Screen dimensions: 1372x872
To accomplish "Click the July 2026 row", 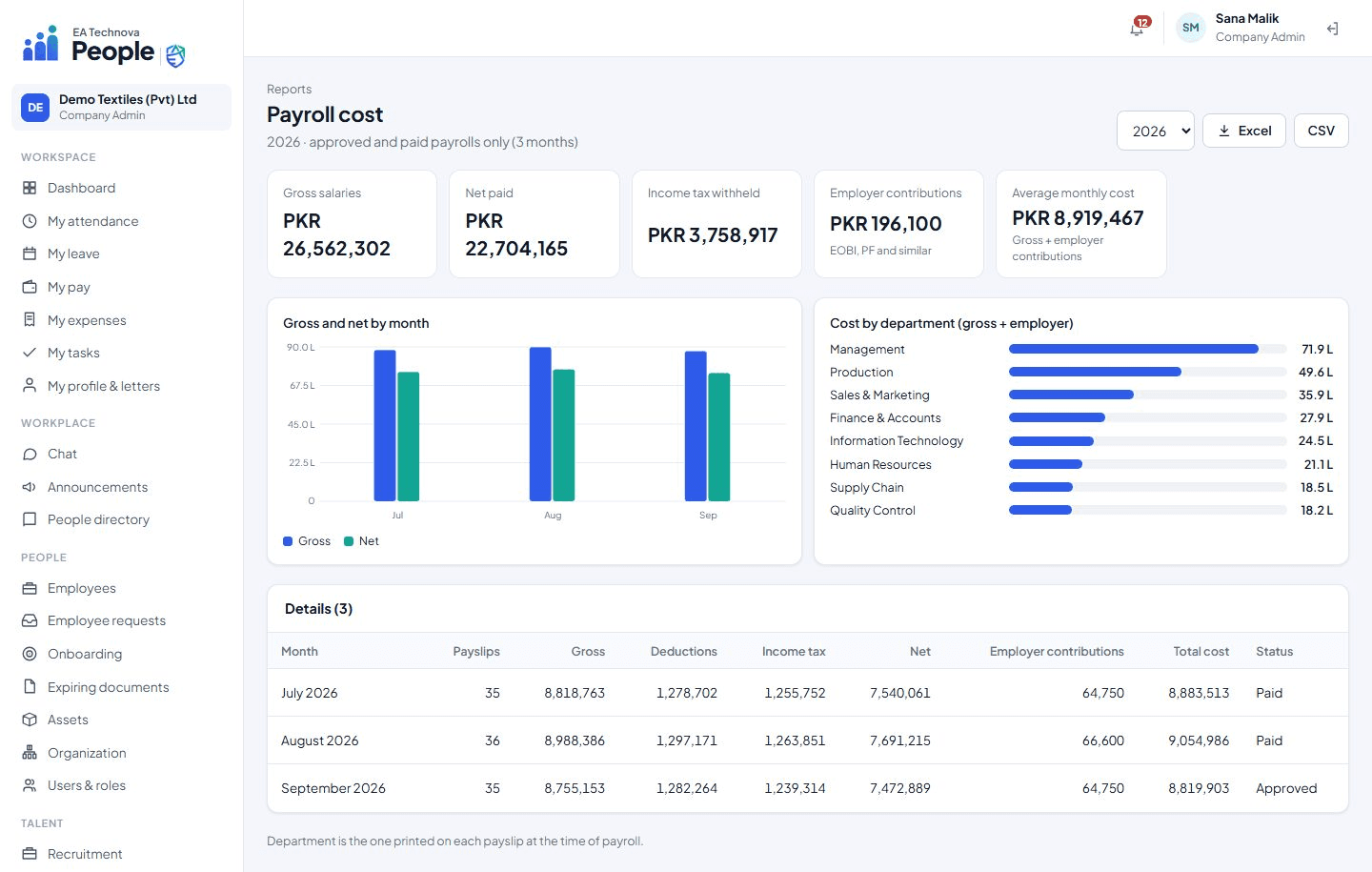I will point(808,693).
